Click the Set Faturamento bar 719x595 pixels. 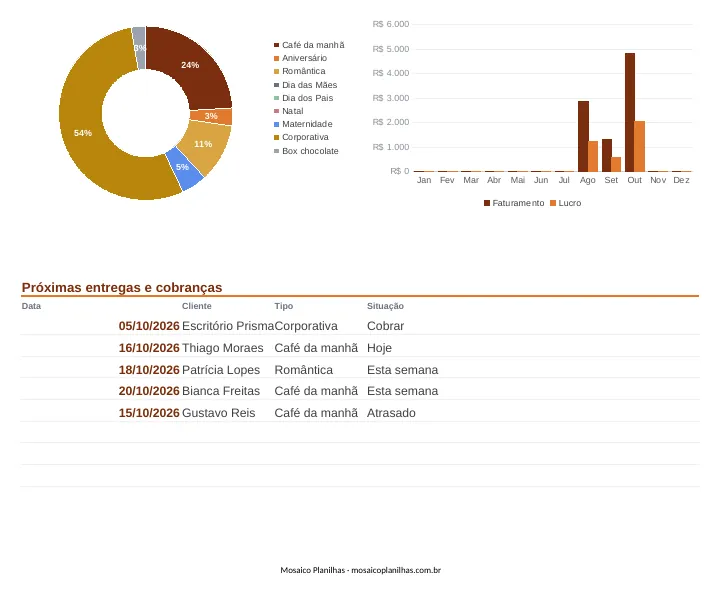click(607, 155)
